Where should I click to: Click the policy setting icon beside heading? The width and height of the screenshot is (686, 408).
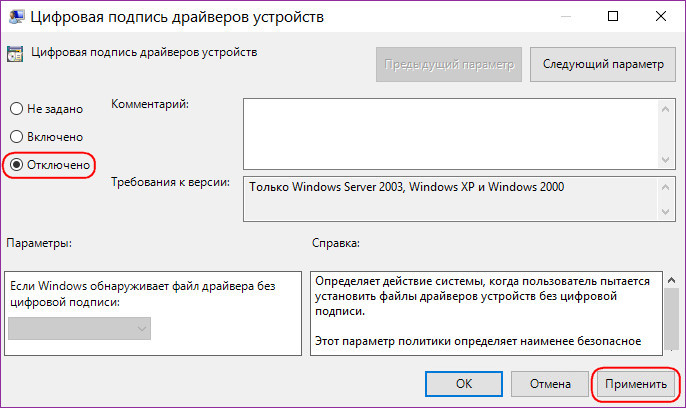coord(15,54)
